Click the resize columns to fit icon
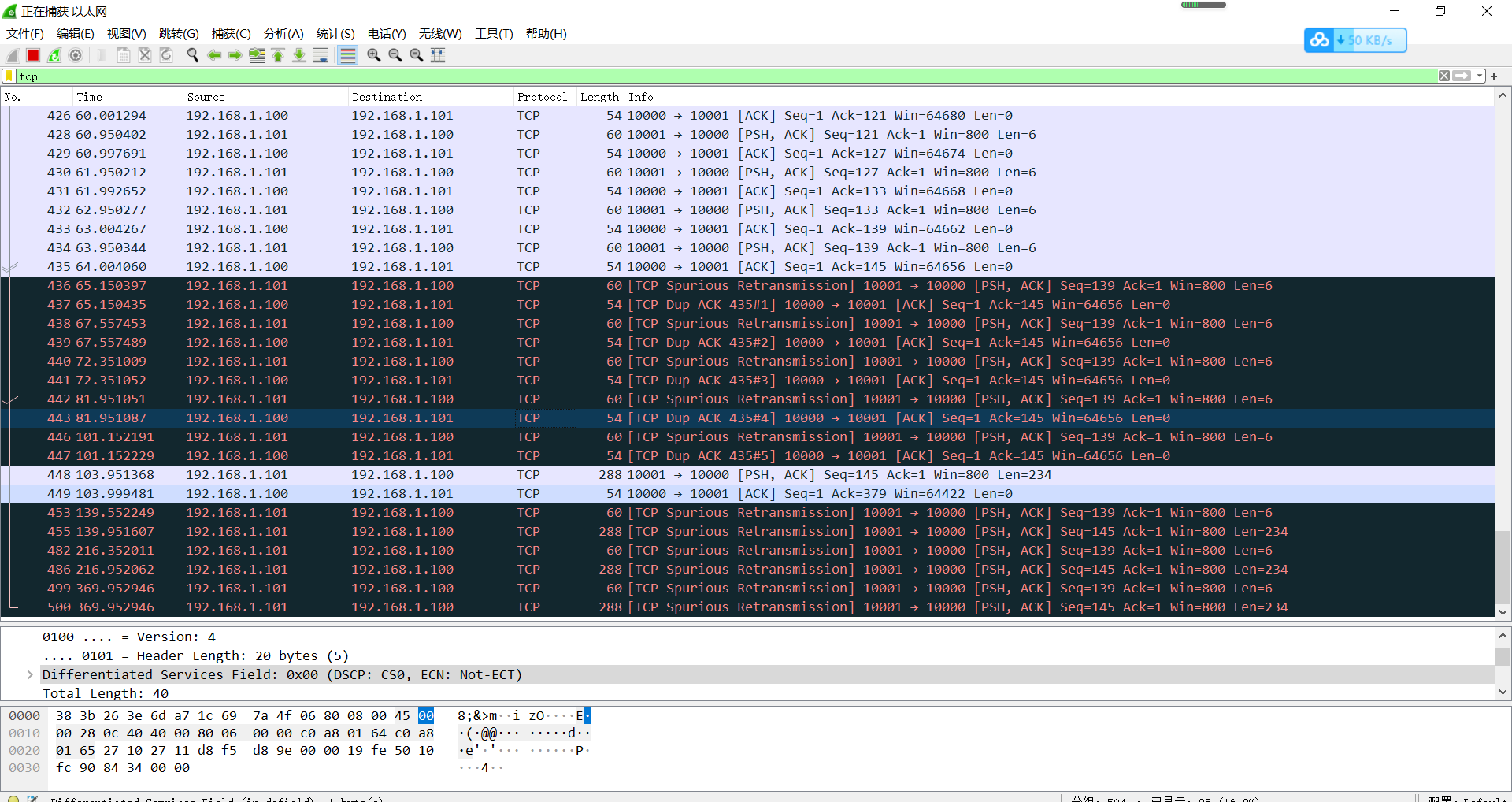The height and width of the screenshot is (802, 1512). point(438,55)
